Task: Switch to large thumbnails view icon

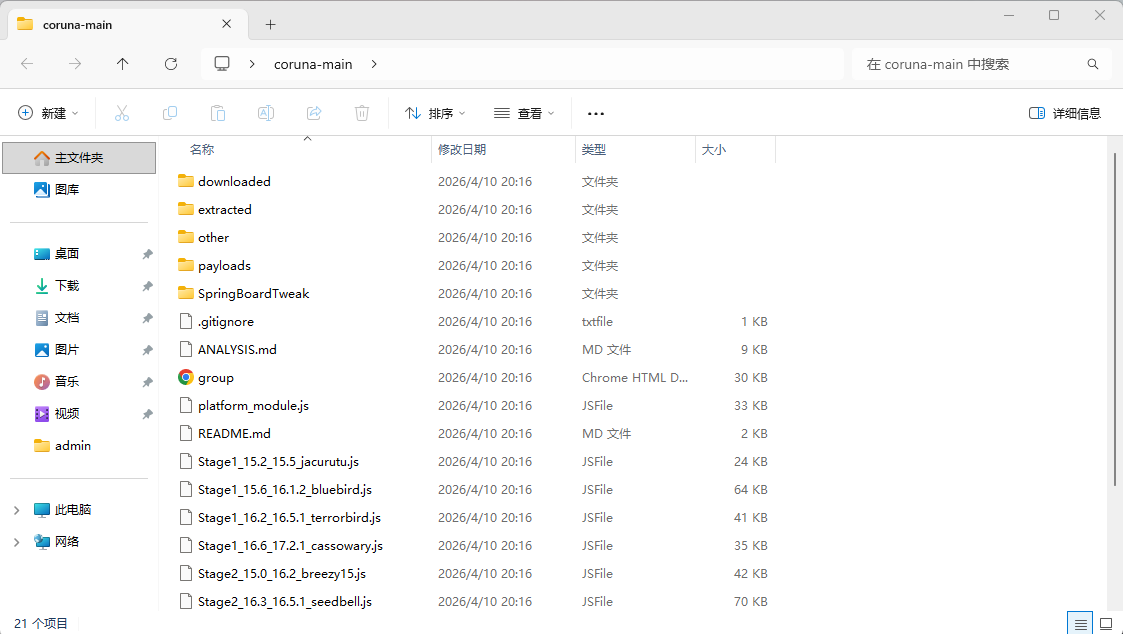Action: point(1107,624)
